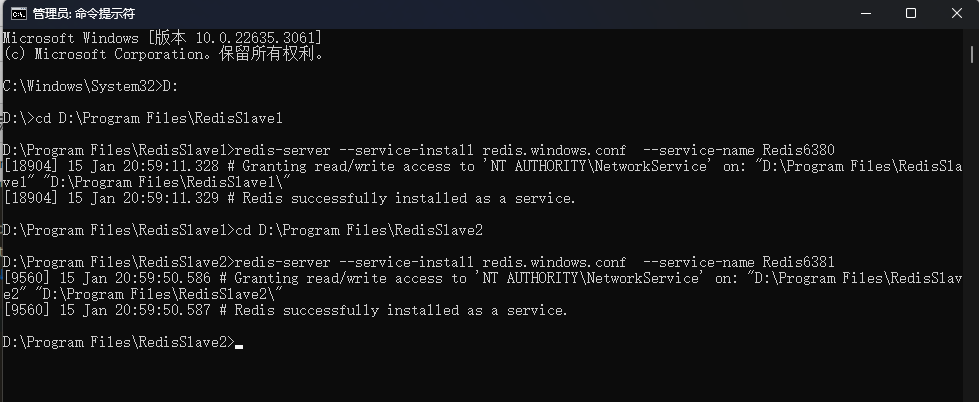Maximize the administrator command prompt window
Viewport: 979px width, 402px height.
point(911,13)
